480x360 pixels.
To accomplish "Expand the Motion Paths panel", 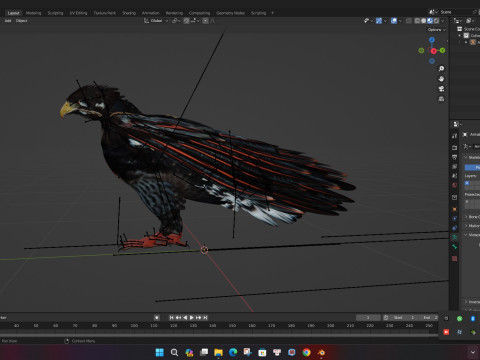I will pyautogui.click(x=472, y=226).
